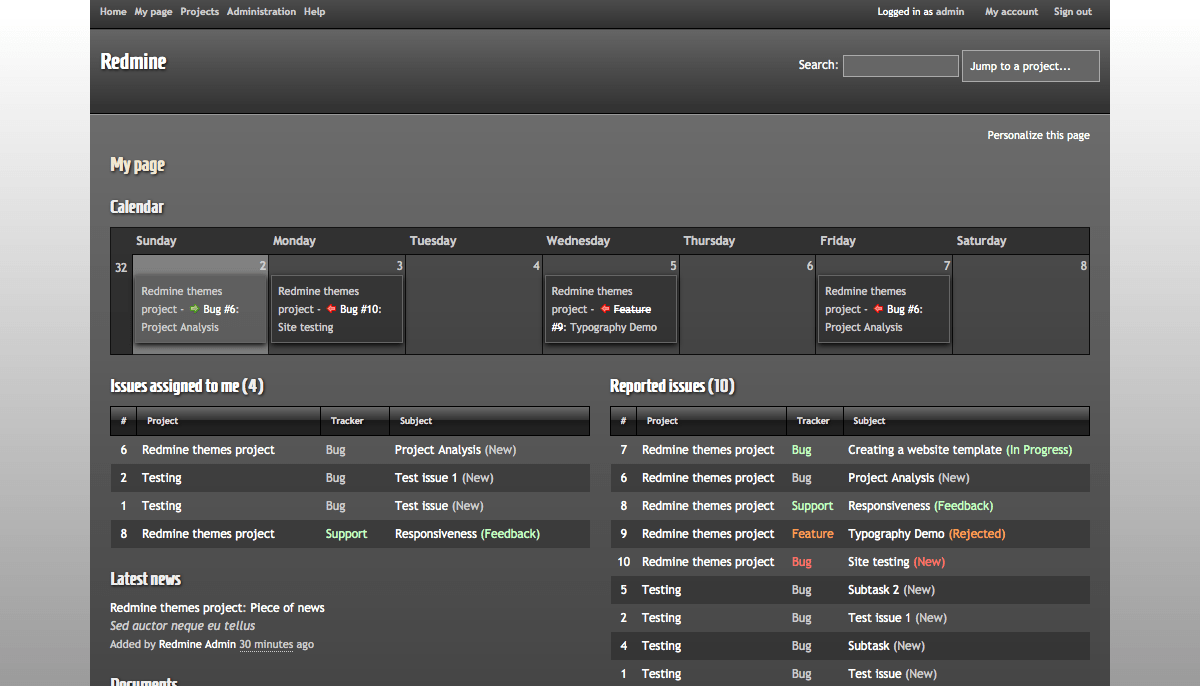Open Help in the top menu
The height and width of the screenshot is (686, 1200).
point(314,12)
